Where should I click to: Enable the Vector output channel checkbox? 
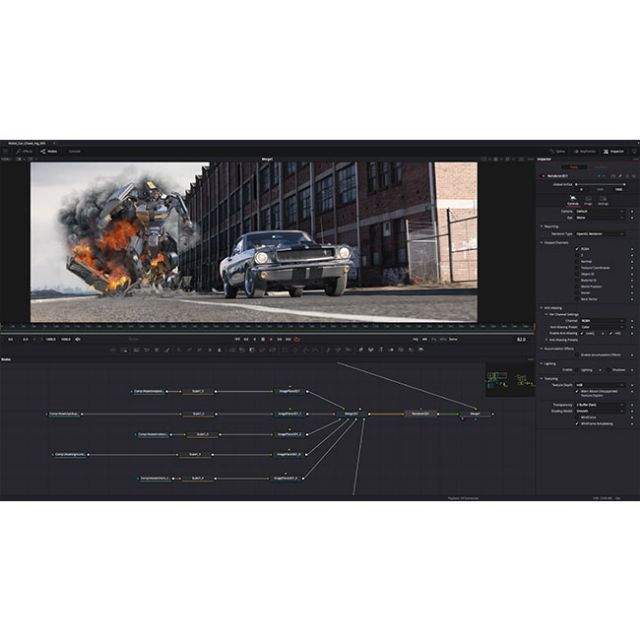pos(577,293)
